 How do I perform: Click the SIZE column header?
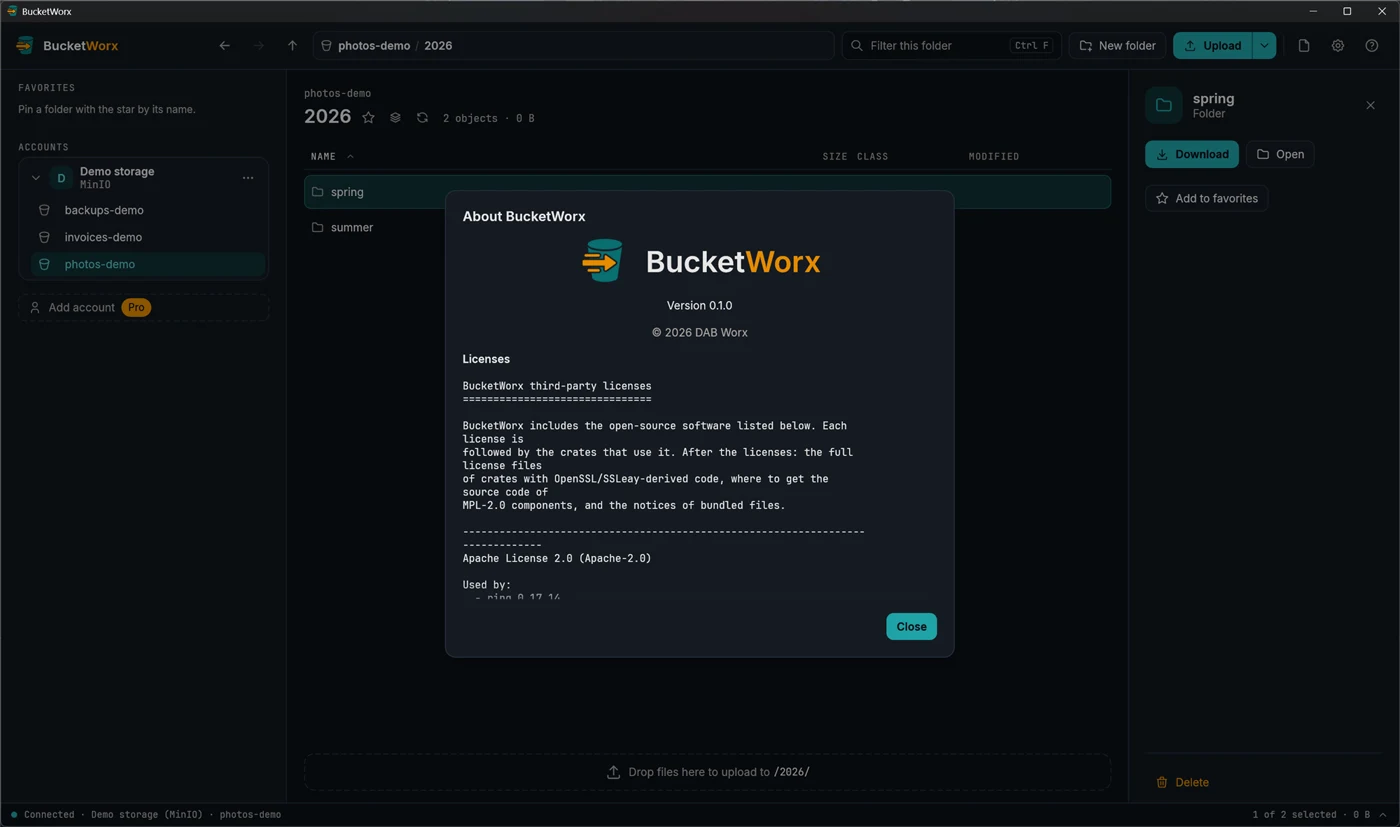pyautogui.click(x=834, y=157)
